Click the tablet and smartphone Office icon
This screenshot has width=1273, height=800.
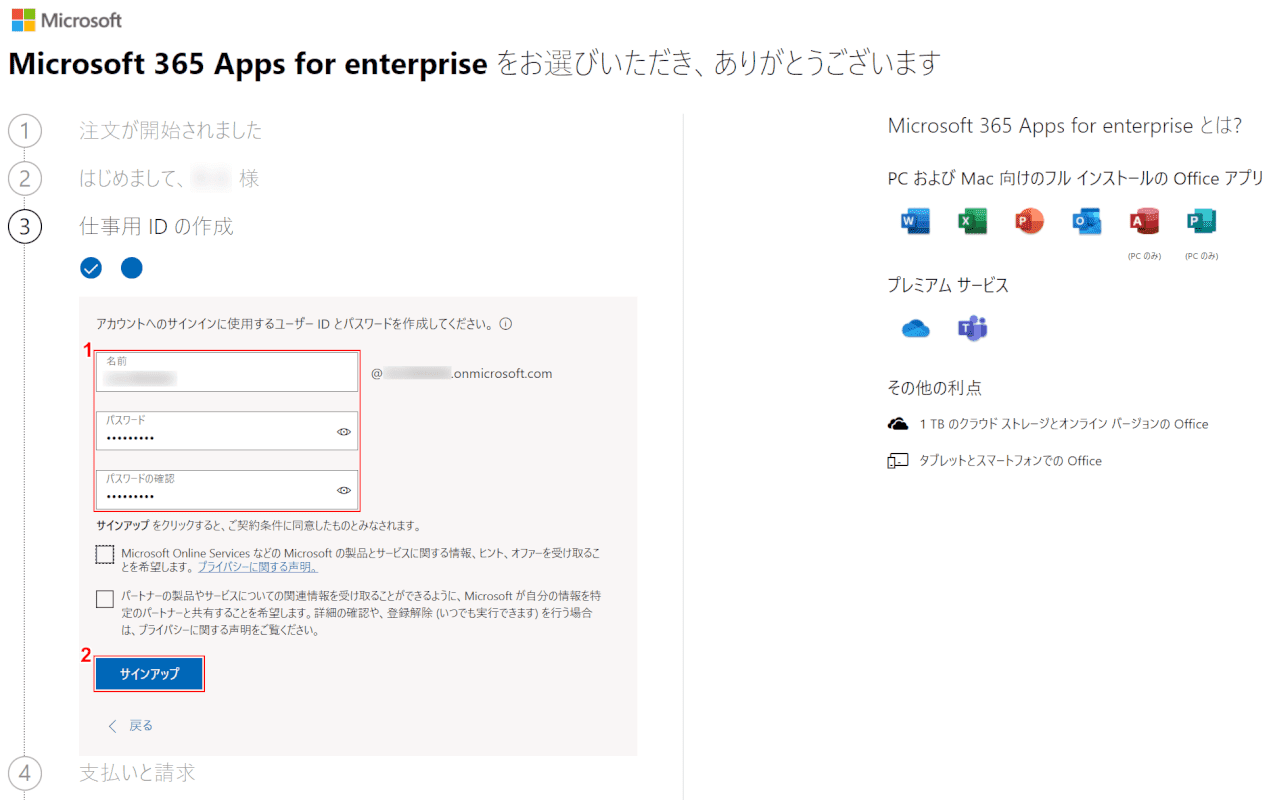pos(897,461)
